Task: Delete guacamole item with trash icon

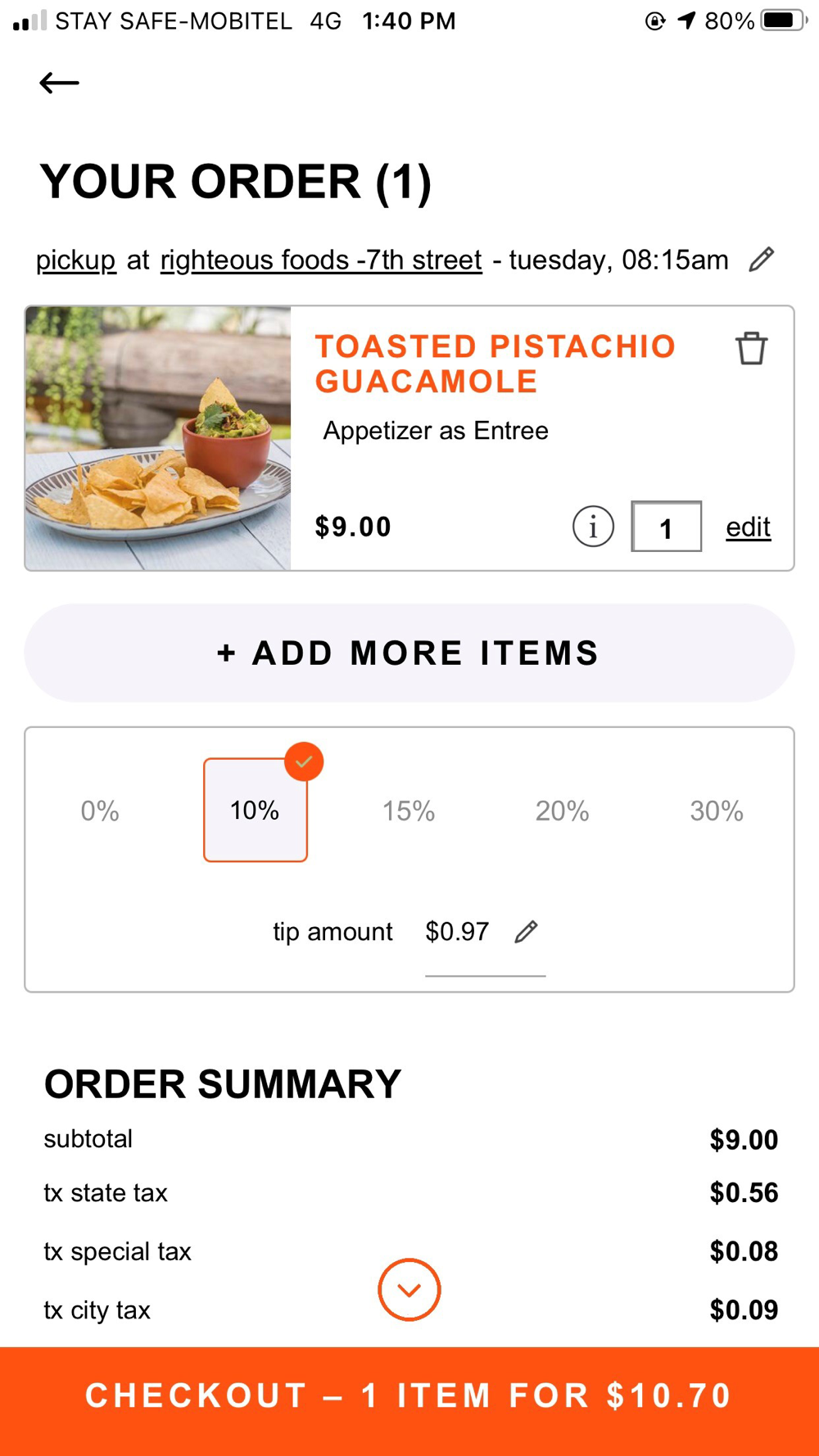Action: 751,348
